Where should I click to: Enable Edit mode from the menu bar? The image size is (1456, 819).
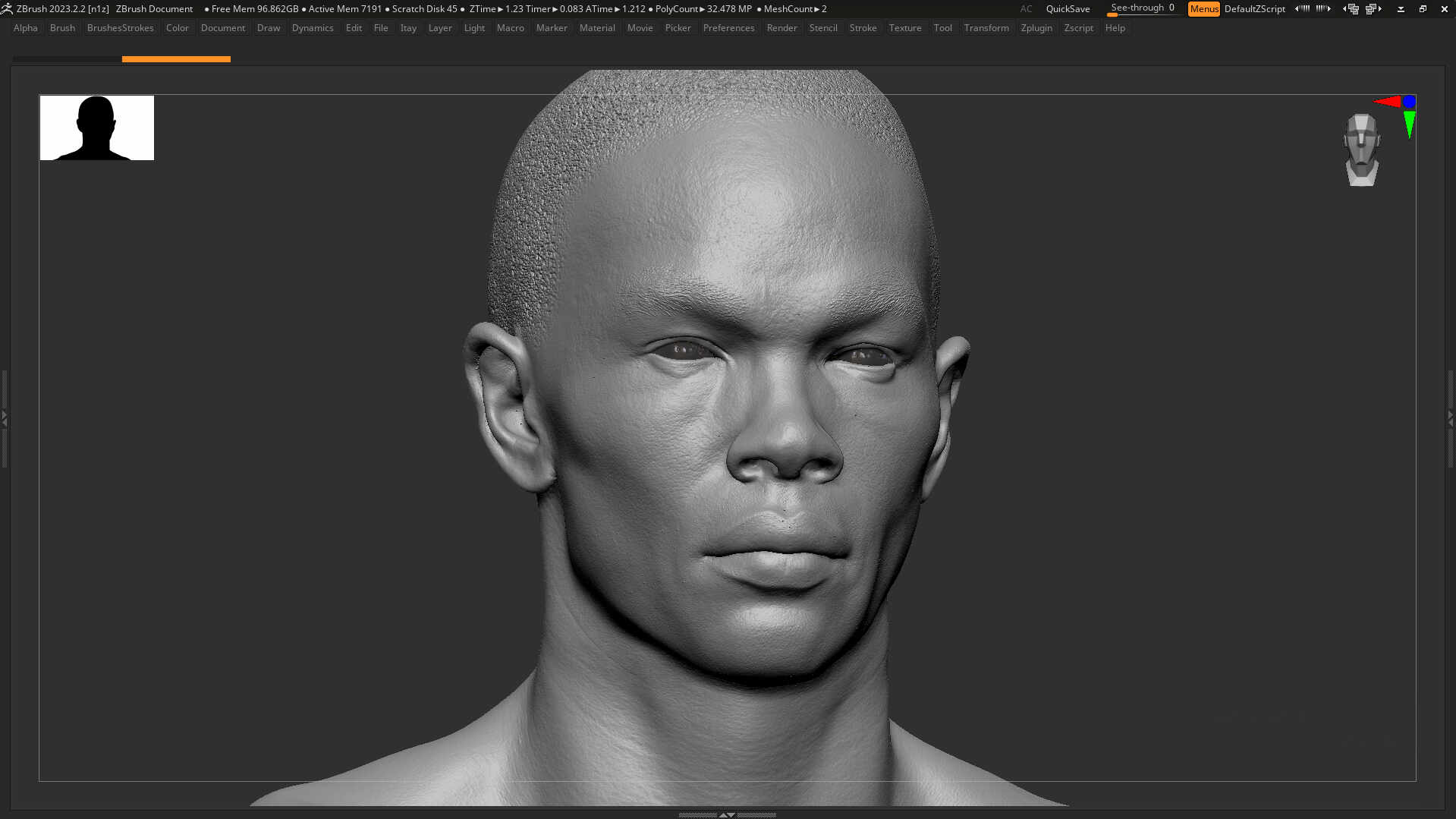(x=353, y=27)
